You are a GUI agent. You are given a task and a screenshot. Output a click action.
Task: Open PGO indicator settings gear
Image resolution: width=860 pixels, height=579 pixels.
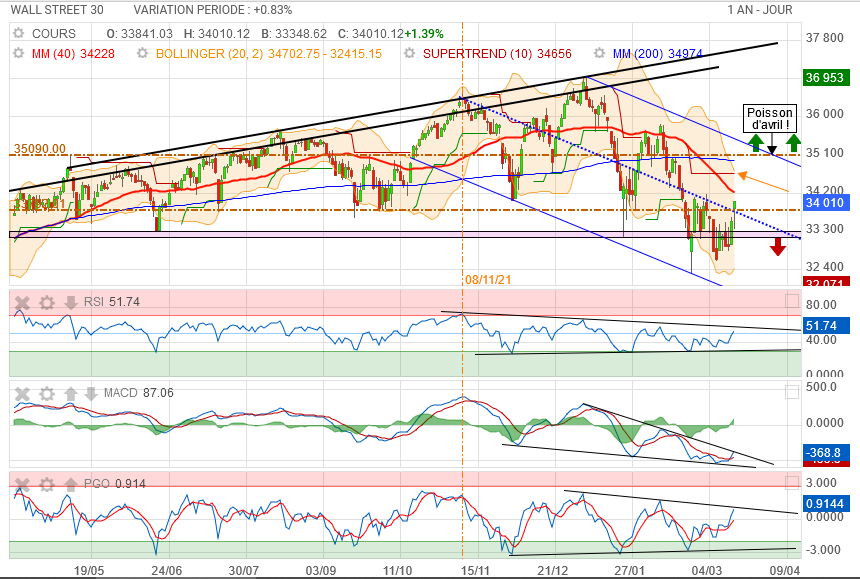(47, 484)
